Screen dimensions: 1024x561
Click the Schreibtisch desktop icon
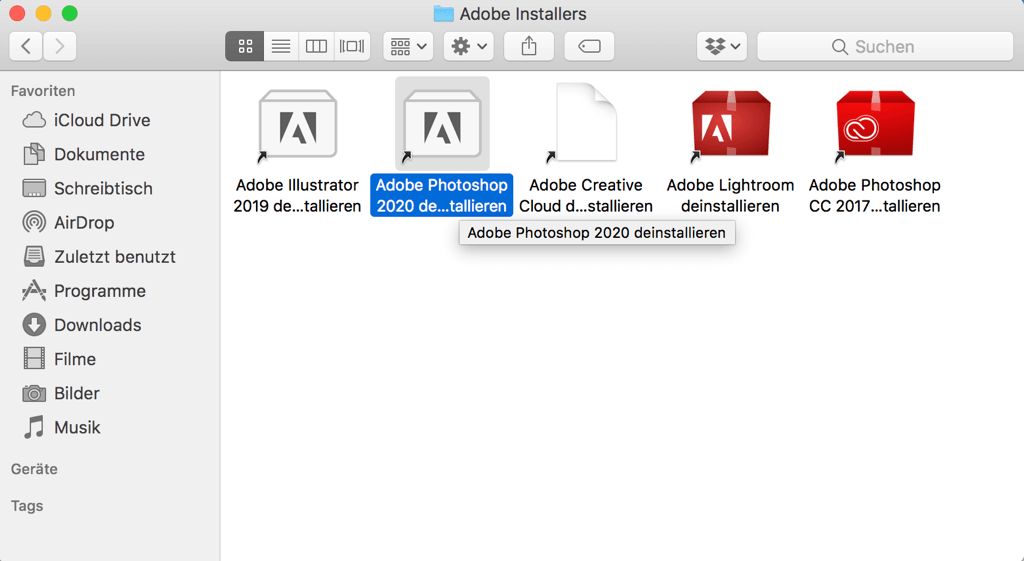pos(34,188)
